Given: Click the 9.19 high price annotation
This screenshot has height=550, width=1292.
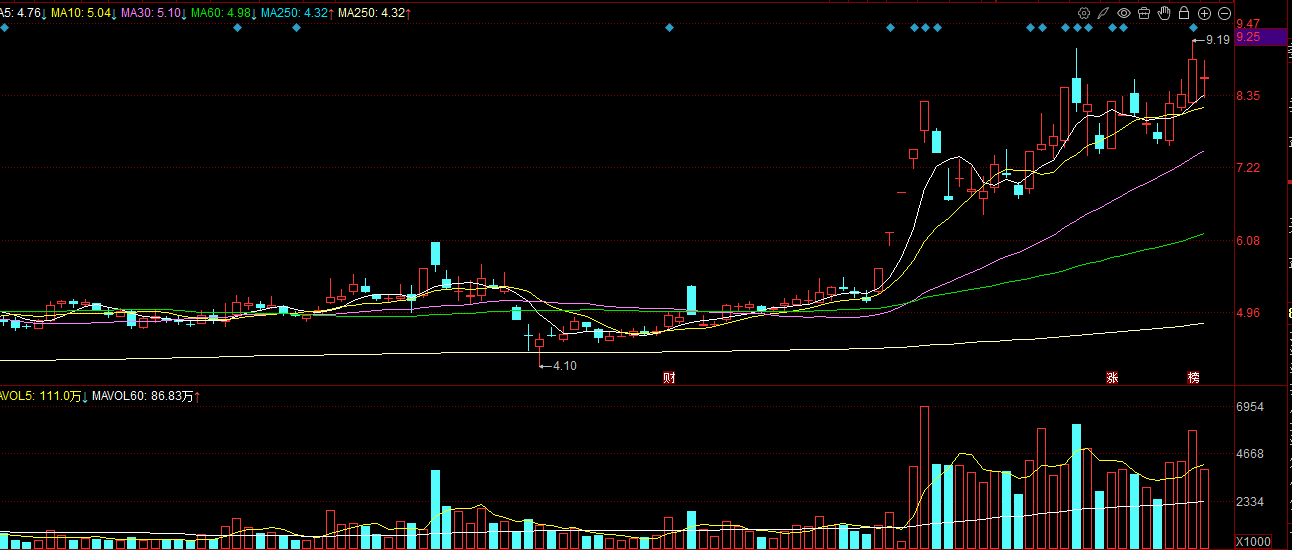Looking at the screenshot, I should click(1217, 40).
